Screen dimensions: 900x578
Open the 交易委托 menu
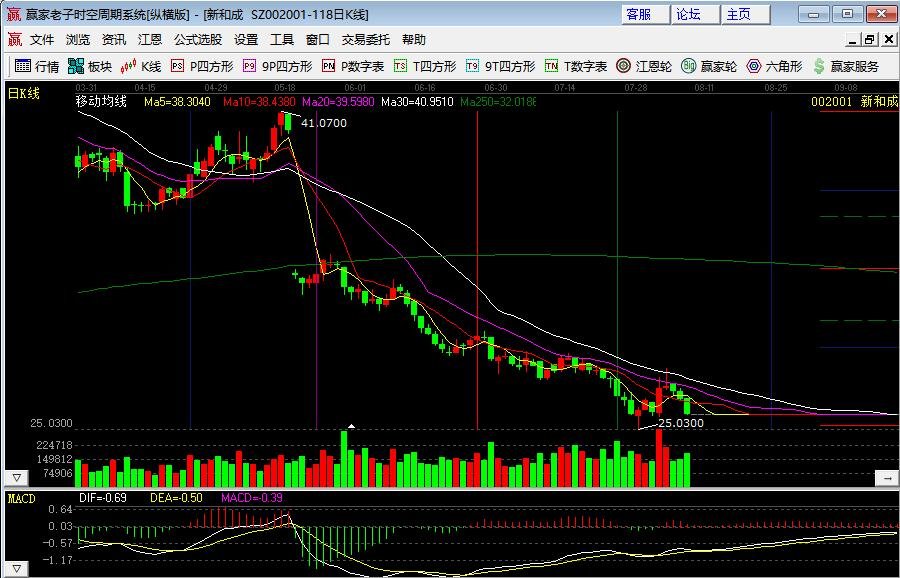[366, 40]
